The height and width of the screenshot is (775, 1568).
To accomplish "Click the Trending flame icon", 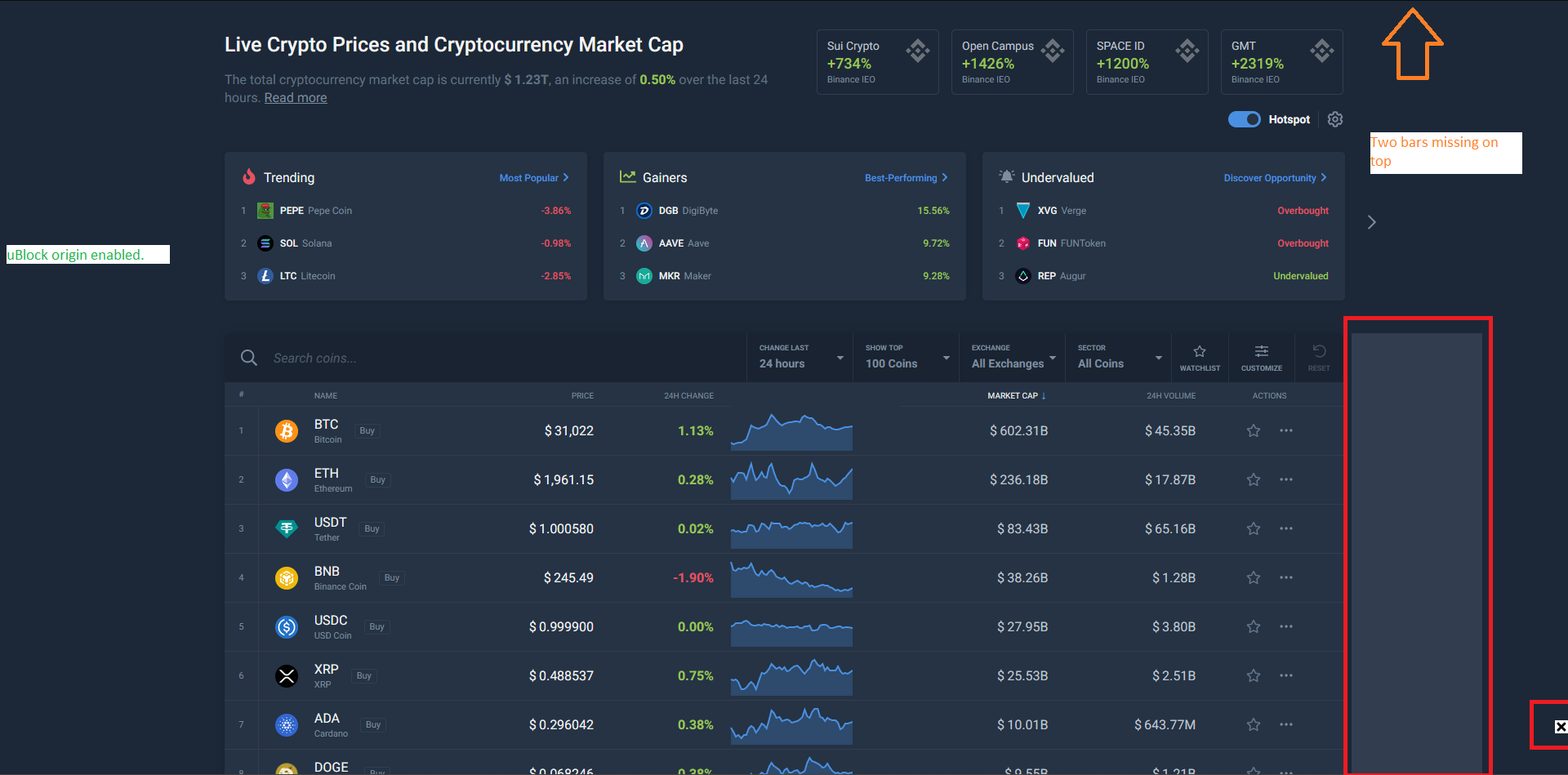I will tap(247, 176).
